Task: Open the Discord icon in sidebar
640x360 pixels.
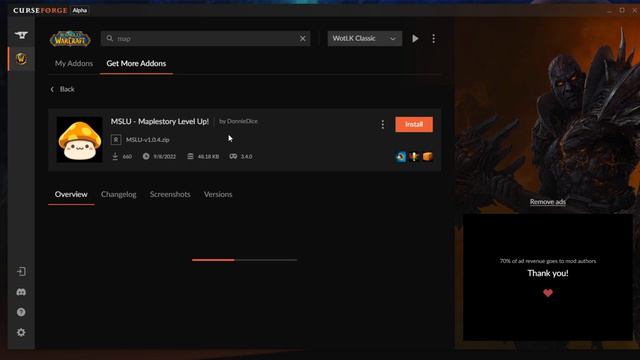Action: point(21,292)
